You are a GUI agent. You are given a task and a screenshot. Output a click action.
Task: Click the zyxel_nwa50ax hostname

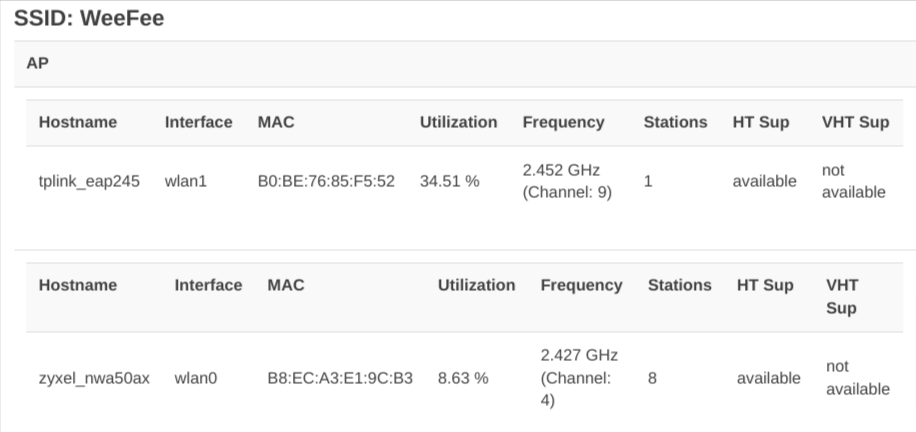point(94,378)
